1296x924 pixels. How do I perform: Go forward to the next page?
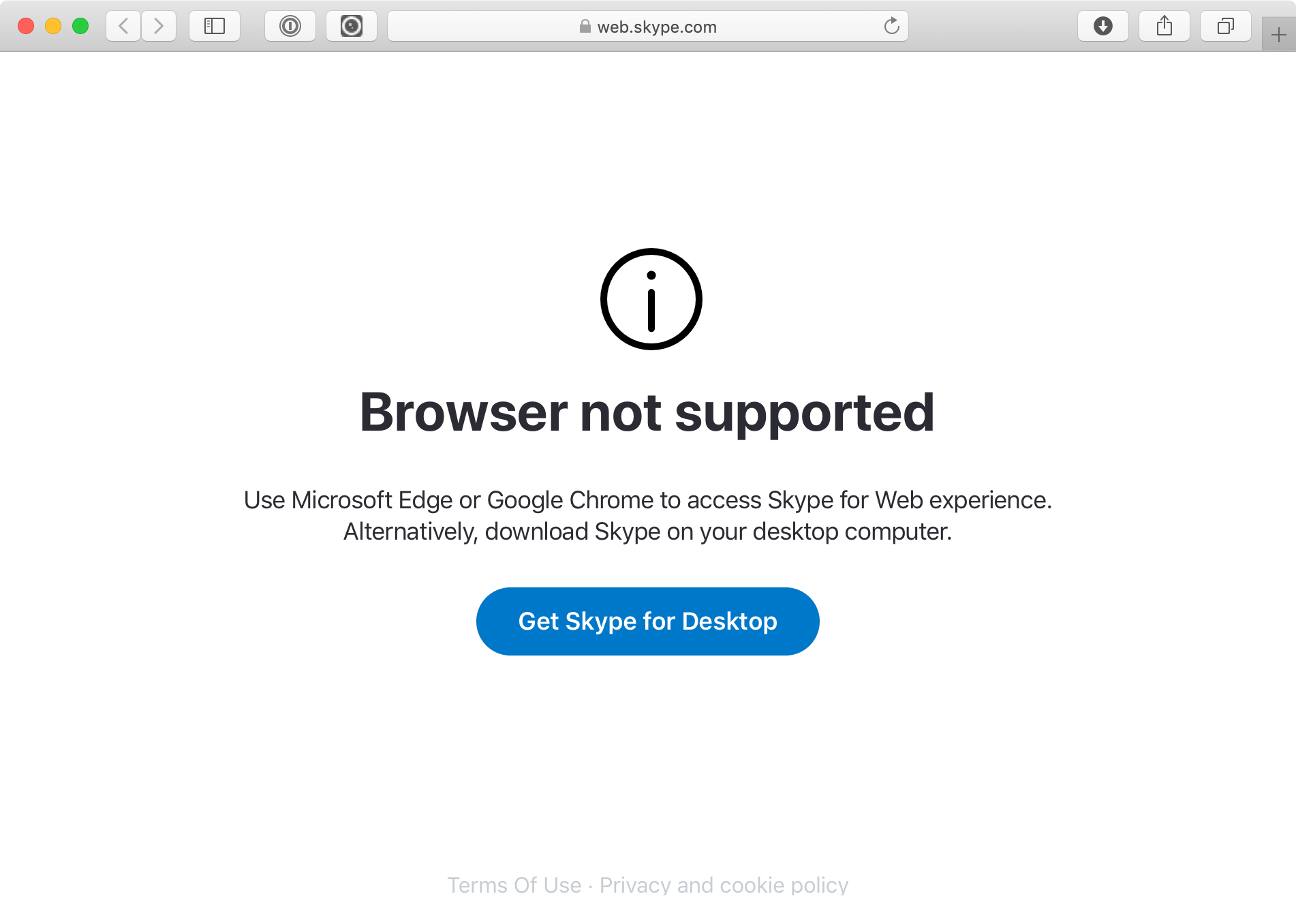(x=159, y=27)
